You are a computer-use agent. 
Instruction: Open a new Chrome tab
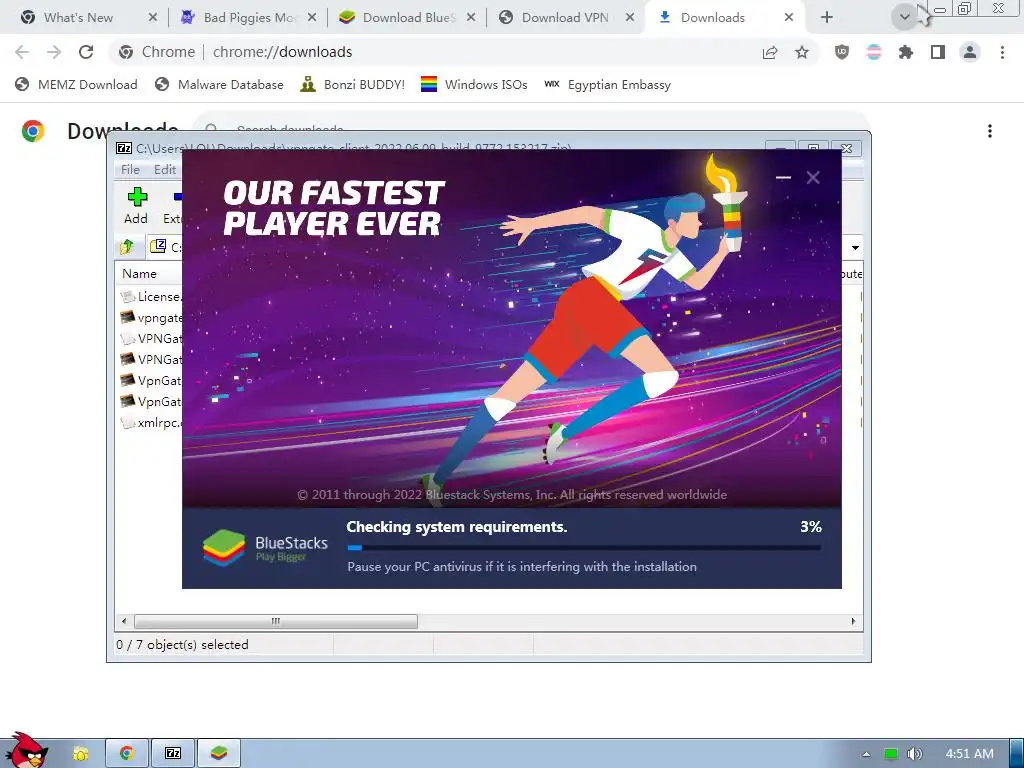(827, 18)
